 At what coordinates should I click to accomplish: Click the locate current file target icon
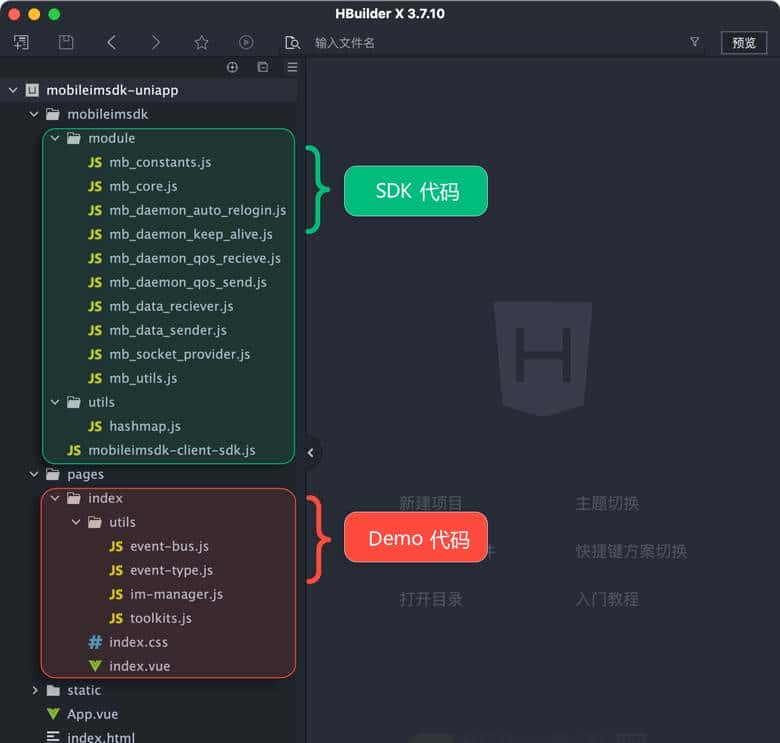coord(232,67)
